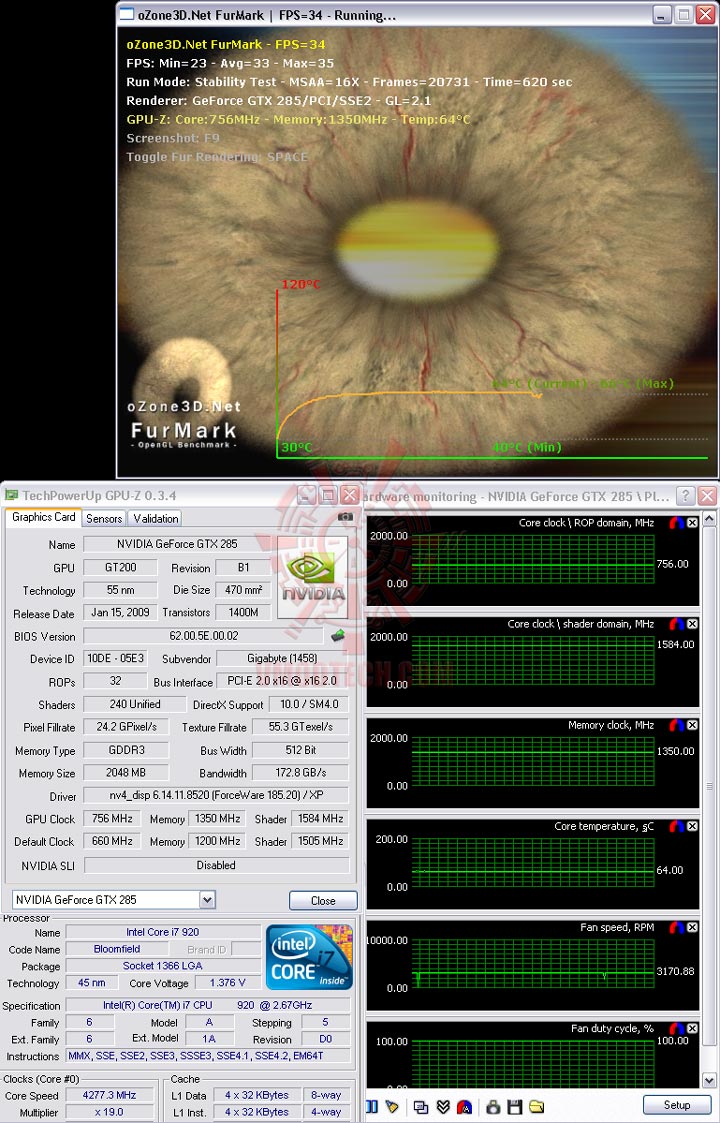Click the Core Voltage field 1.376 V
720x1123 pixels.
coord(227,983)
